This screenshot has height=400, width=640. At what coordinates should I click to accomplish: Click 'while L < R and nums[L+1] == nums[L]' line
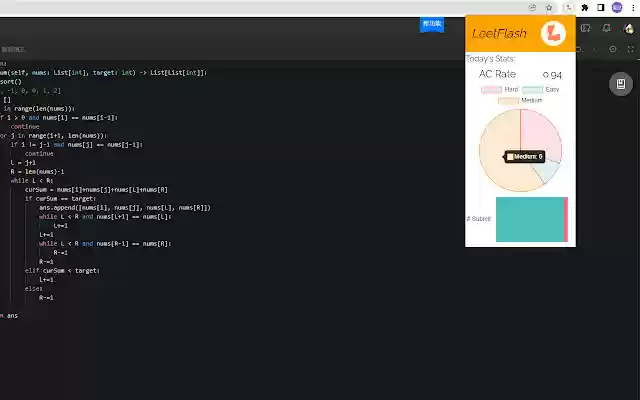105,216
